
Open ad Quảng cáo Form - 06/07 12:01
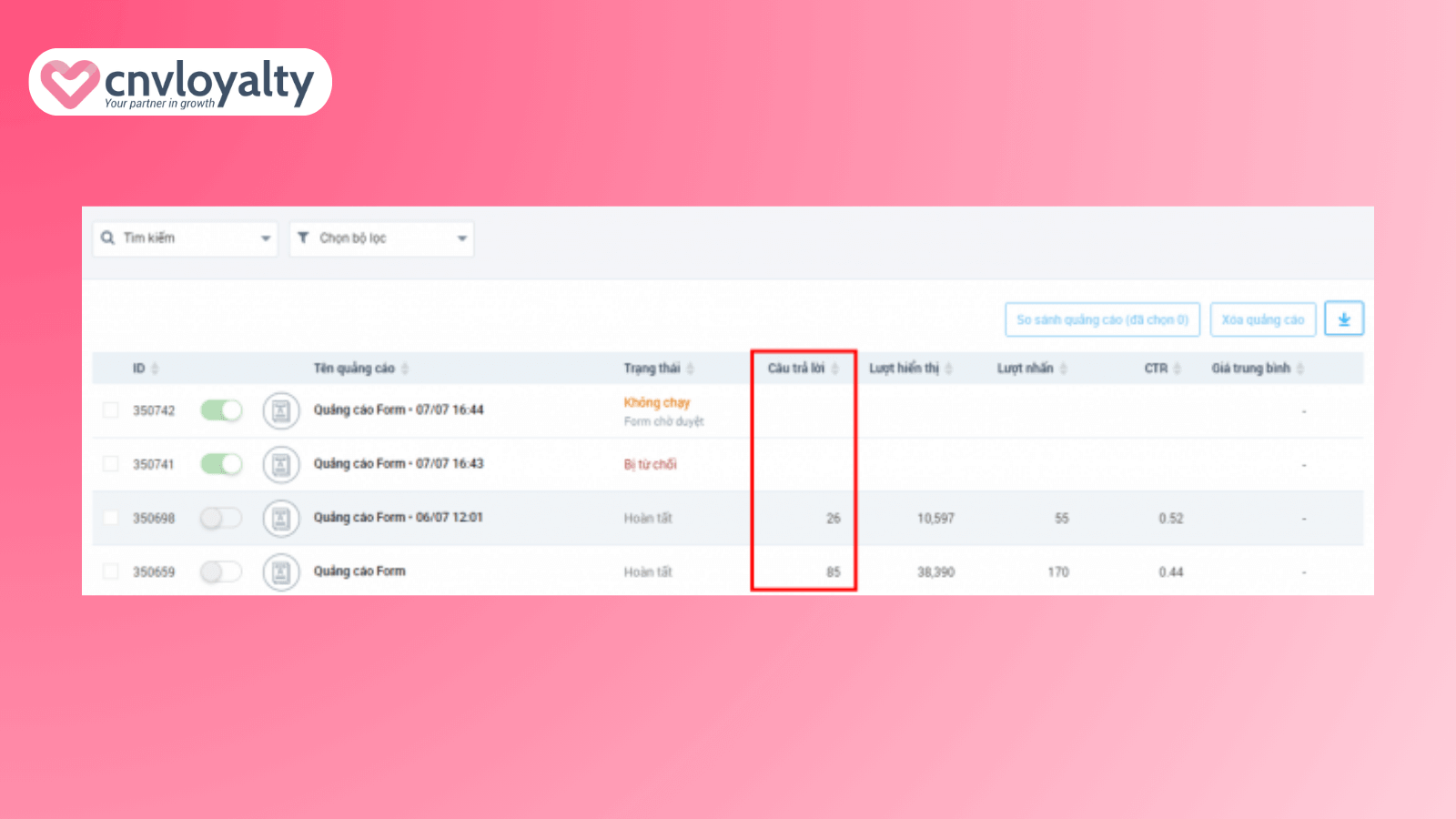coord(398,518)
